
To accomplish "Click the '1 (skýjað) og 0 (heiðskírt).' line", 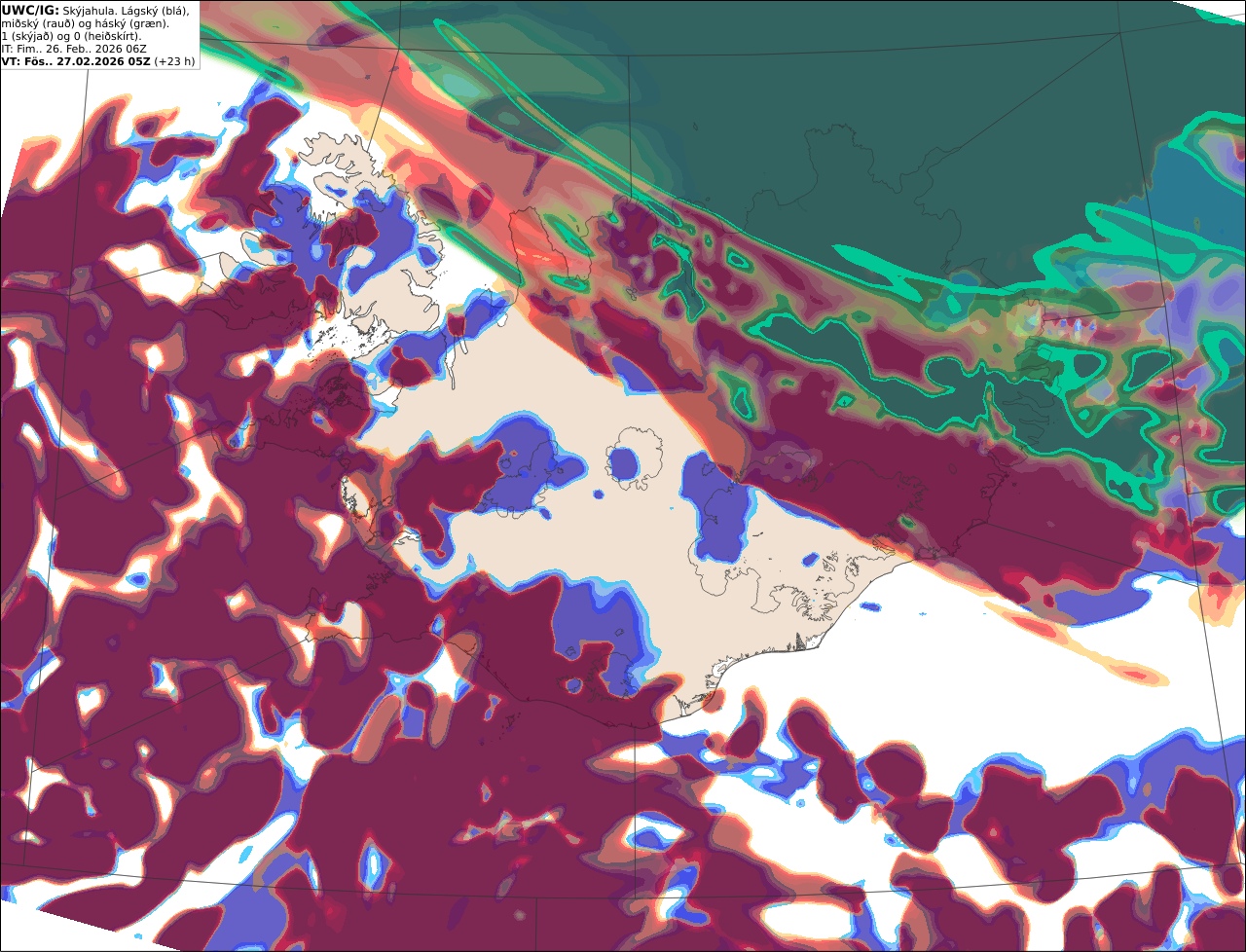I will click(72, 35).
